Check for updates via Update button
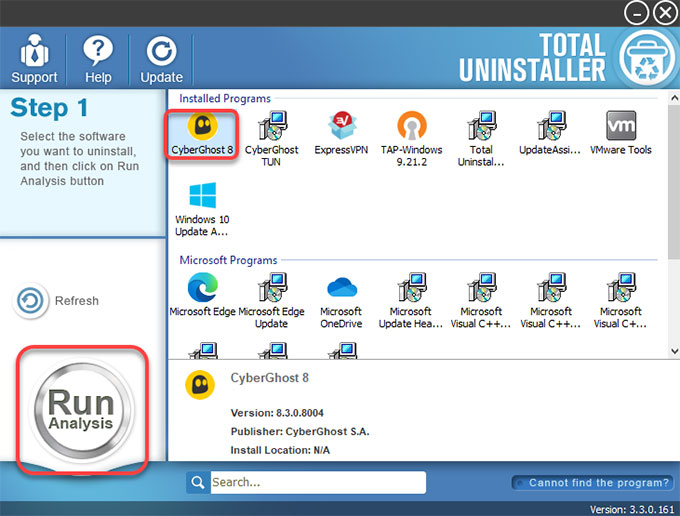Viewport: 680px width, 516px height. tap(161, 59)
